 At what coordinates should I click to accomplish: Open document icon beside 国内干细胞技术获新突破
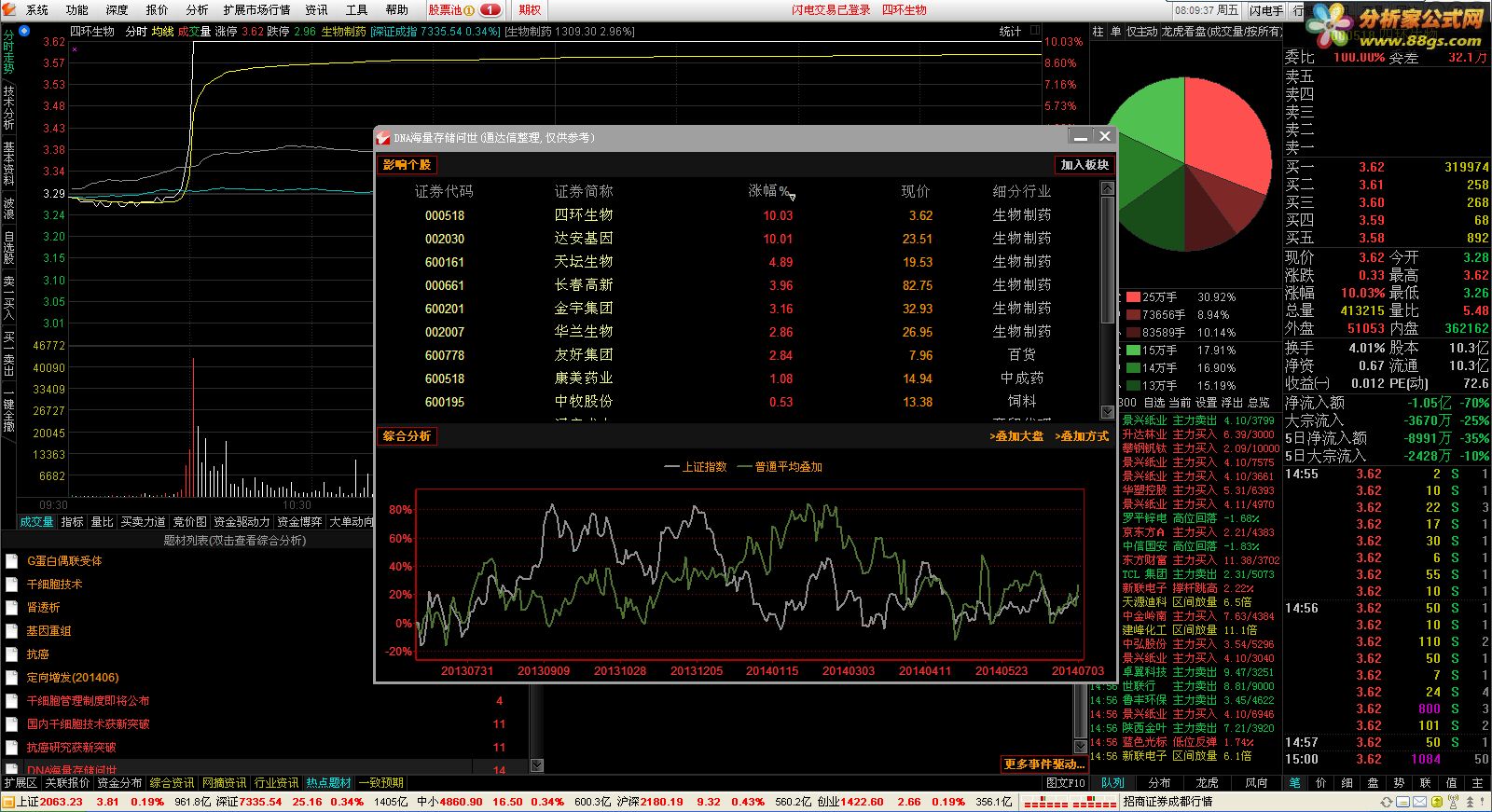click(12, 724)
